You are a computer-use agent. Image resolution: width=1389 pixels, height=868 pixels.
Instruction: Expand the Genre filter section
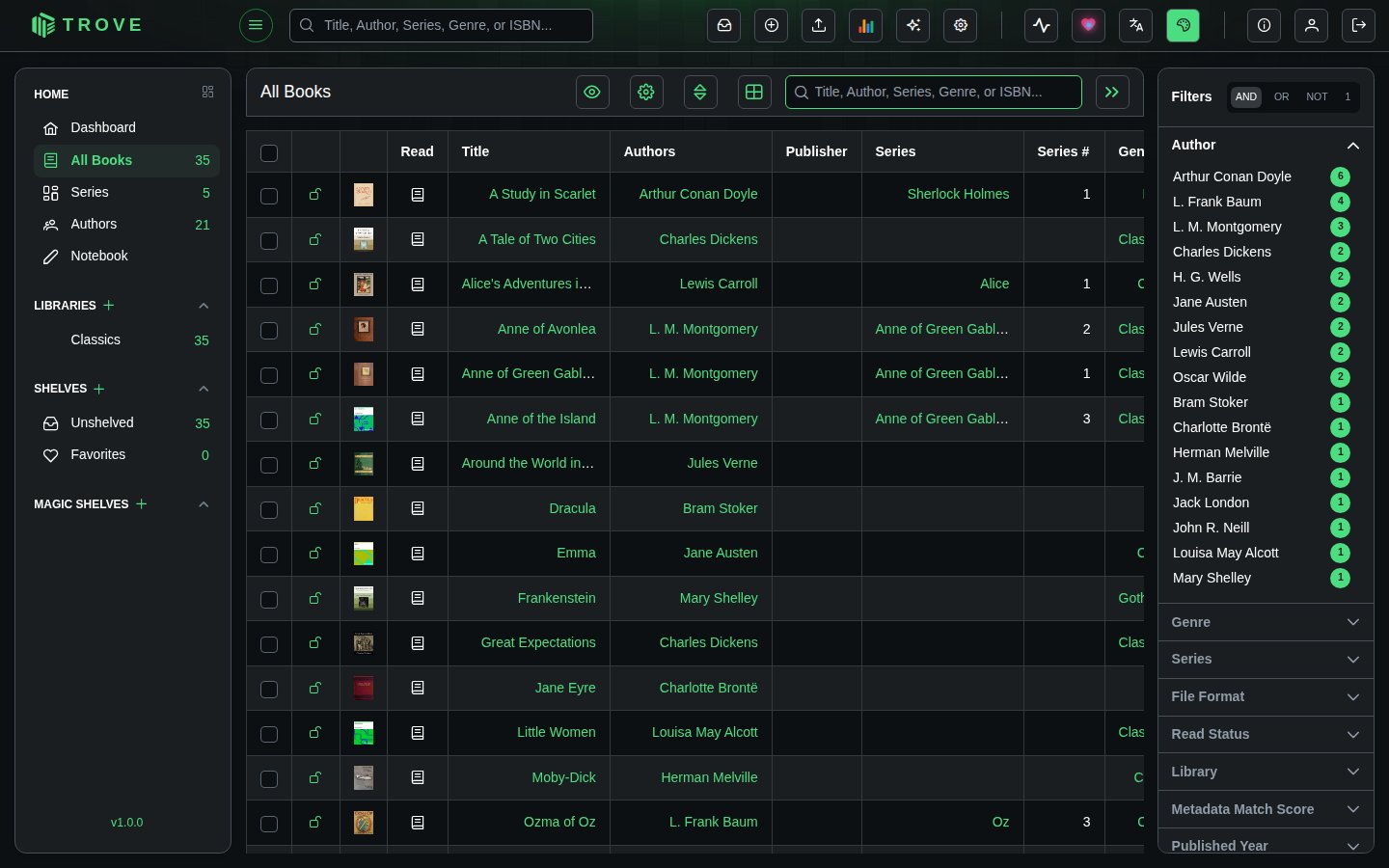1266,622
